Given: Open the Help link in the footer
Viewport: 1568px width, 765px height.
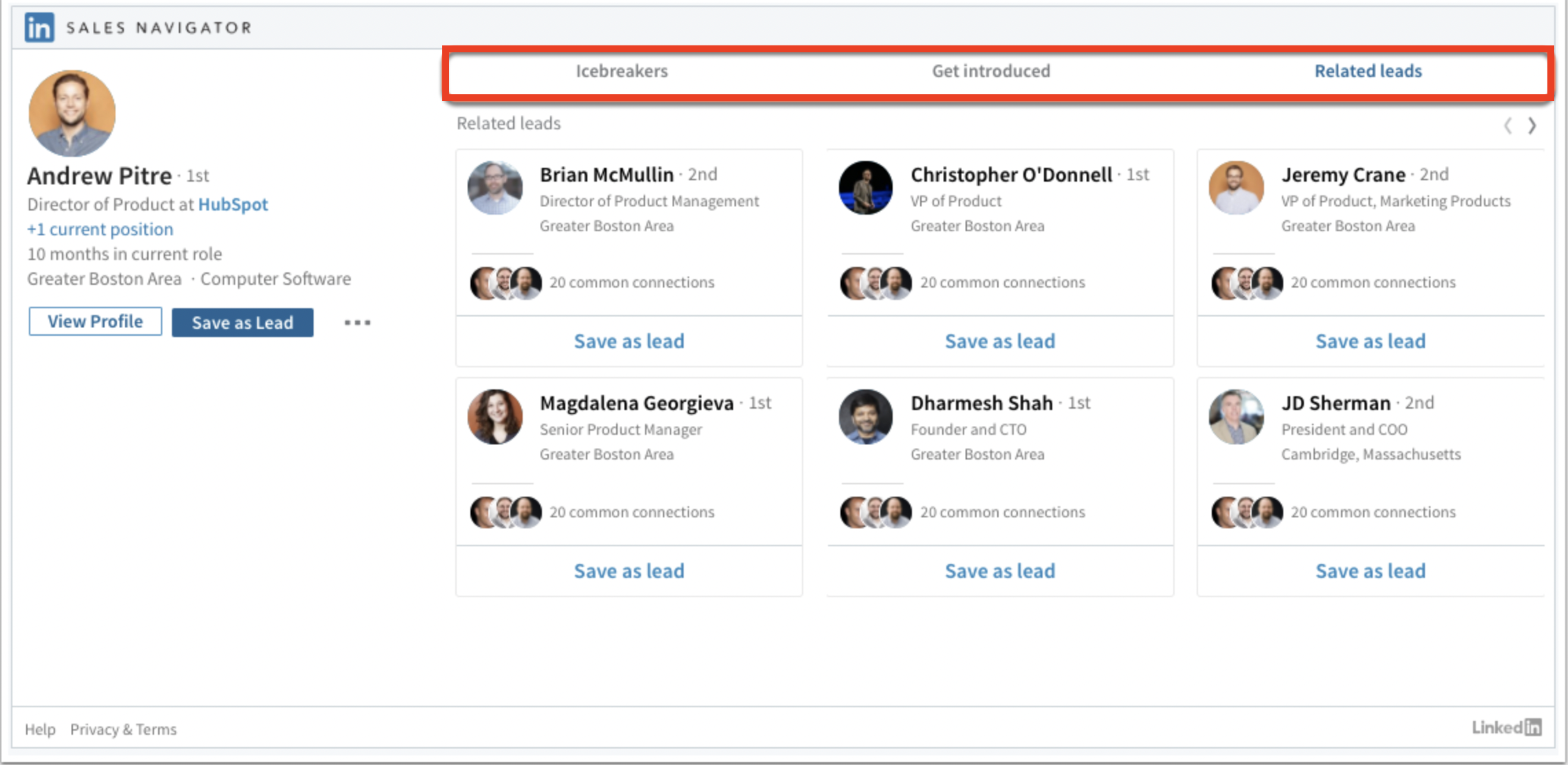Looking at the screenshot, I should pos(40,729).
